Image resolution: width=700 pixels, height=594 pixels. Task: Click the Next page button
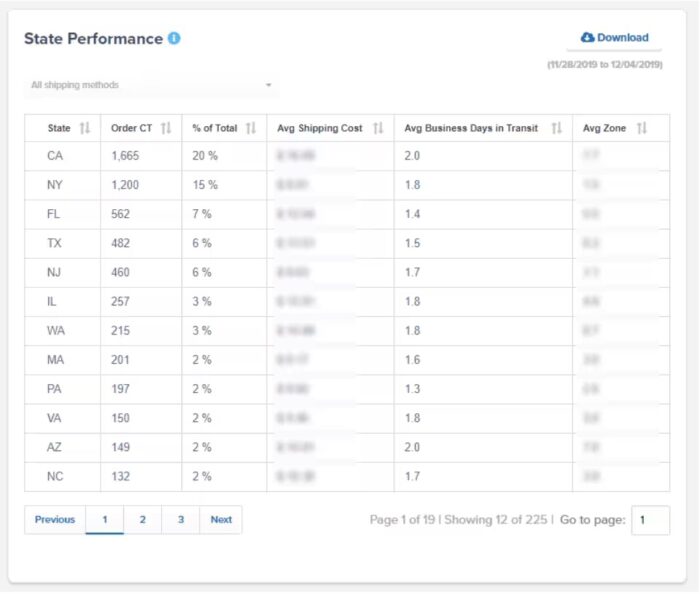(x=221, y=520)
